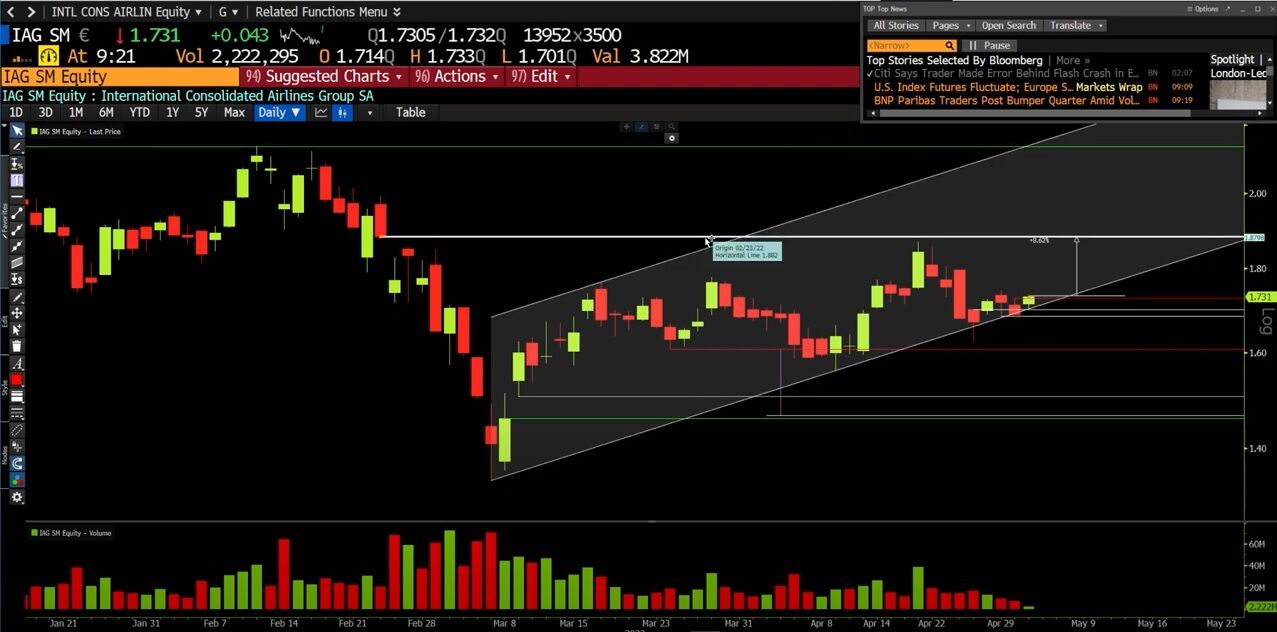This screenshot has height=632, width=1277.
Task: Pause the Top News feed
Action: pos(988,46)
